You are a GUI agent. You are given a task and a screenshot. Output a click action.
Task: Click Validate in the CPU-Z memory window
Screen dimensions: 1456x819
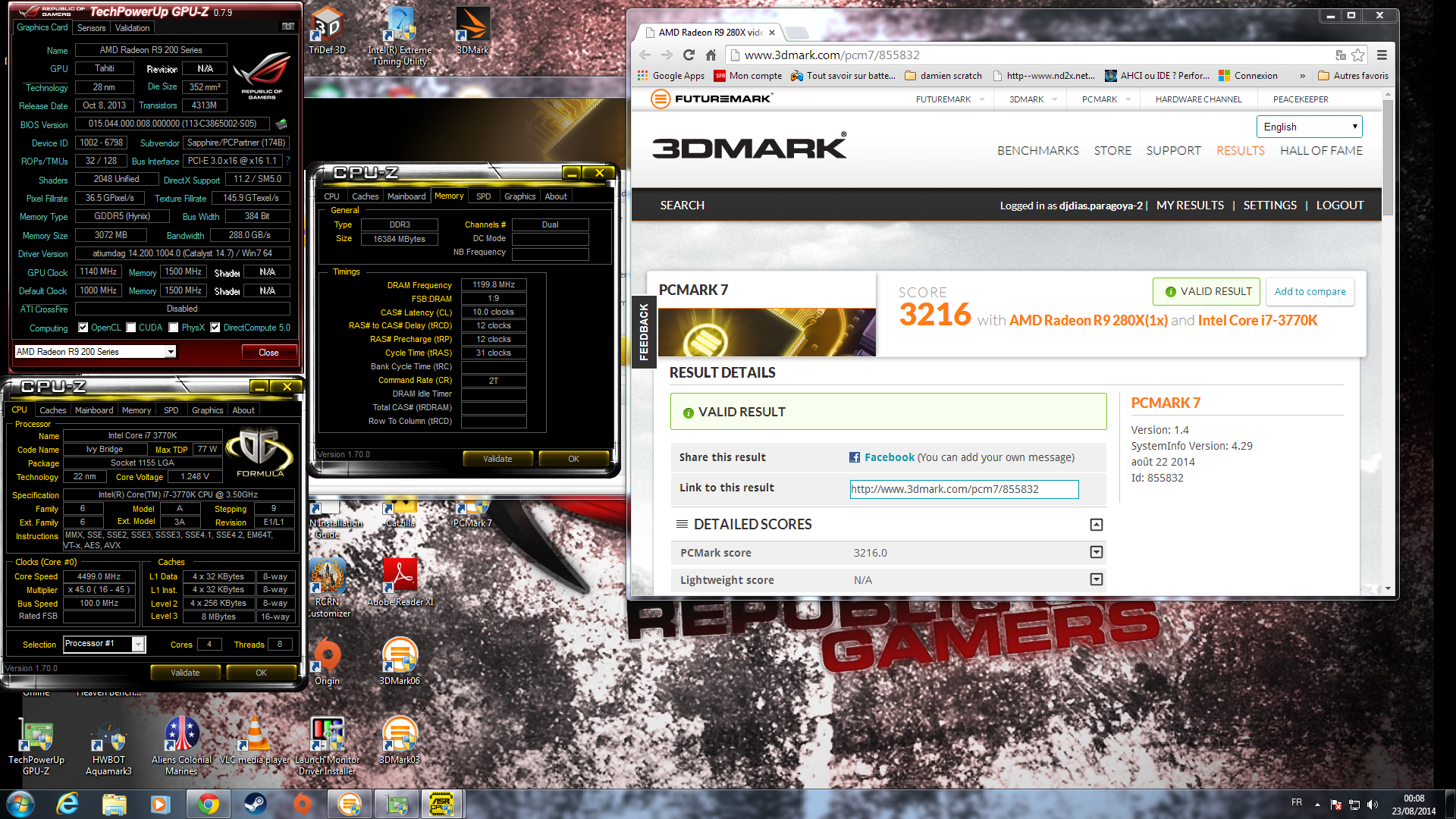coord(497,459)
